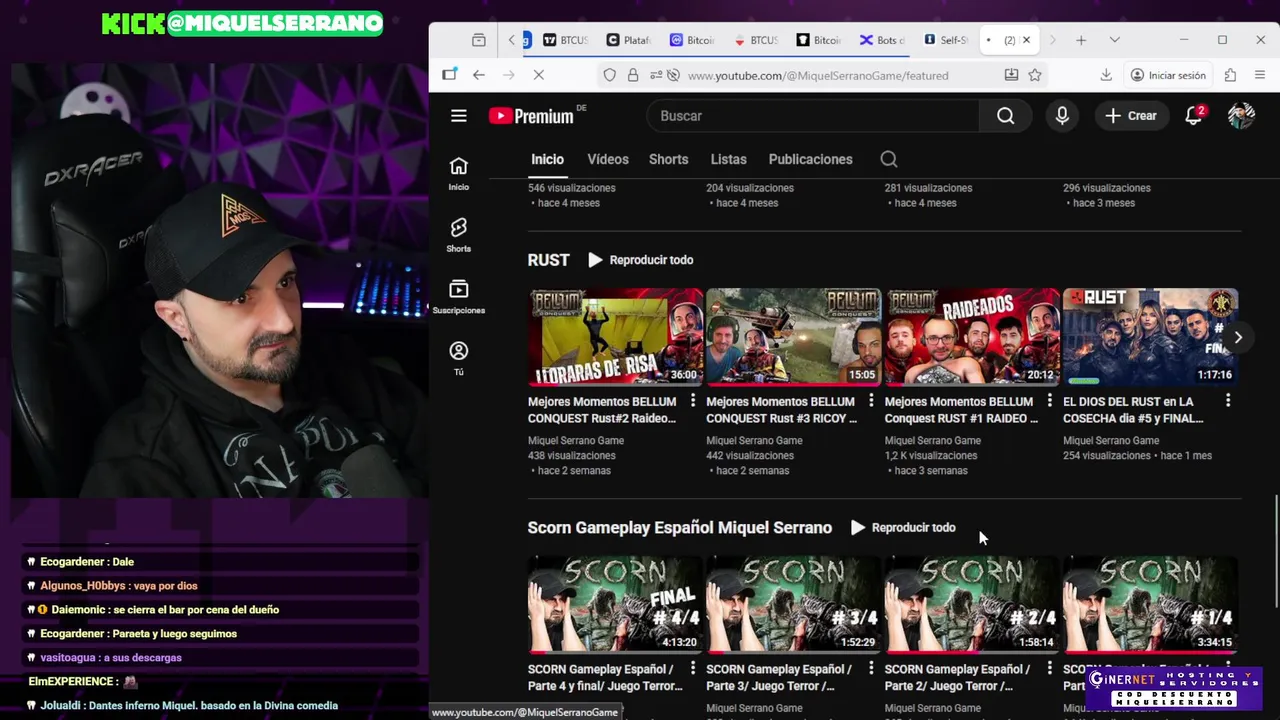
Task: Start voice search with the microphone icon
Action: [1062, 116]
